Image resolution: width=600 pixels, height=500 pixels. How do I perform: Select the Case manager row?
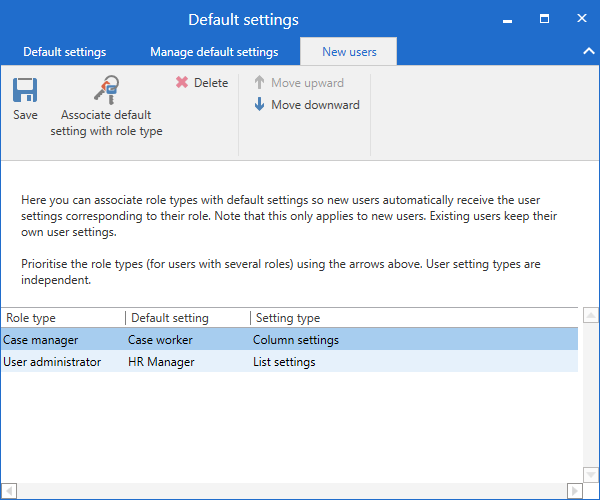(x=41, y=340)
